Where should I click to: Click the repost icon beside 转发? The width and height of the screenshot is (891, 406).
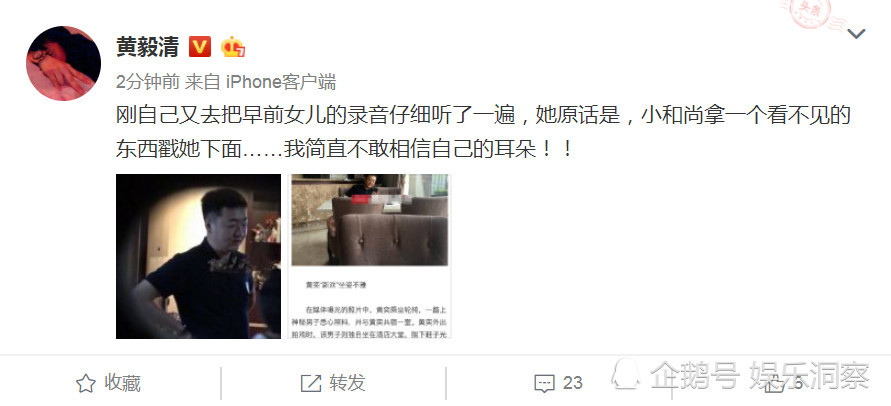(311, 384)
